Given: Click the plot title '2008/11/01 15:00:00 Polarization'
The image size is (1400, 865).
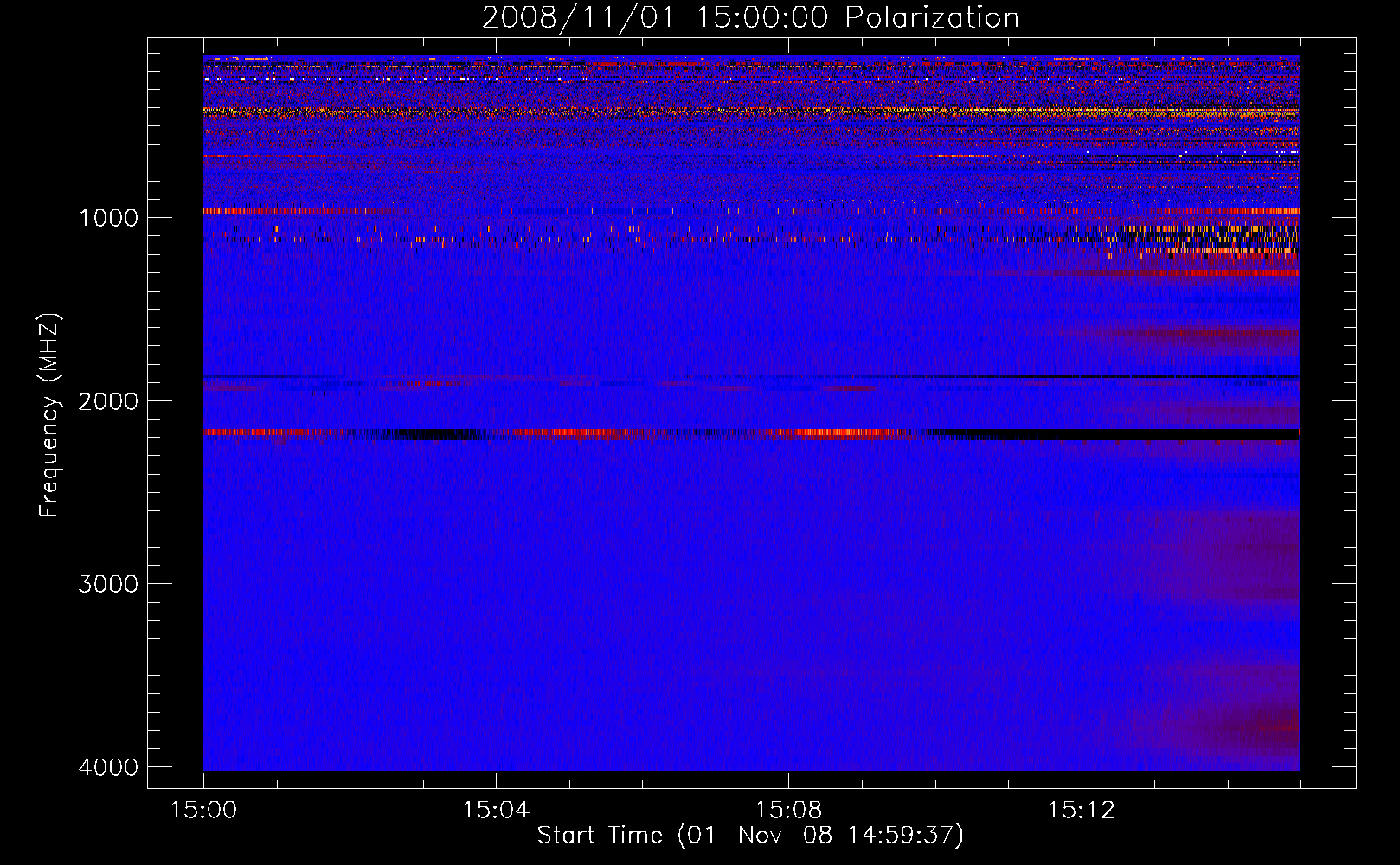Looking at the screenshot, I should coord(750,18).
